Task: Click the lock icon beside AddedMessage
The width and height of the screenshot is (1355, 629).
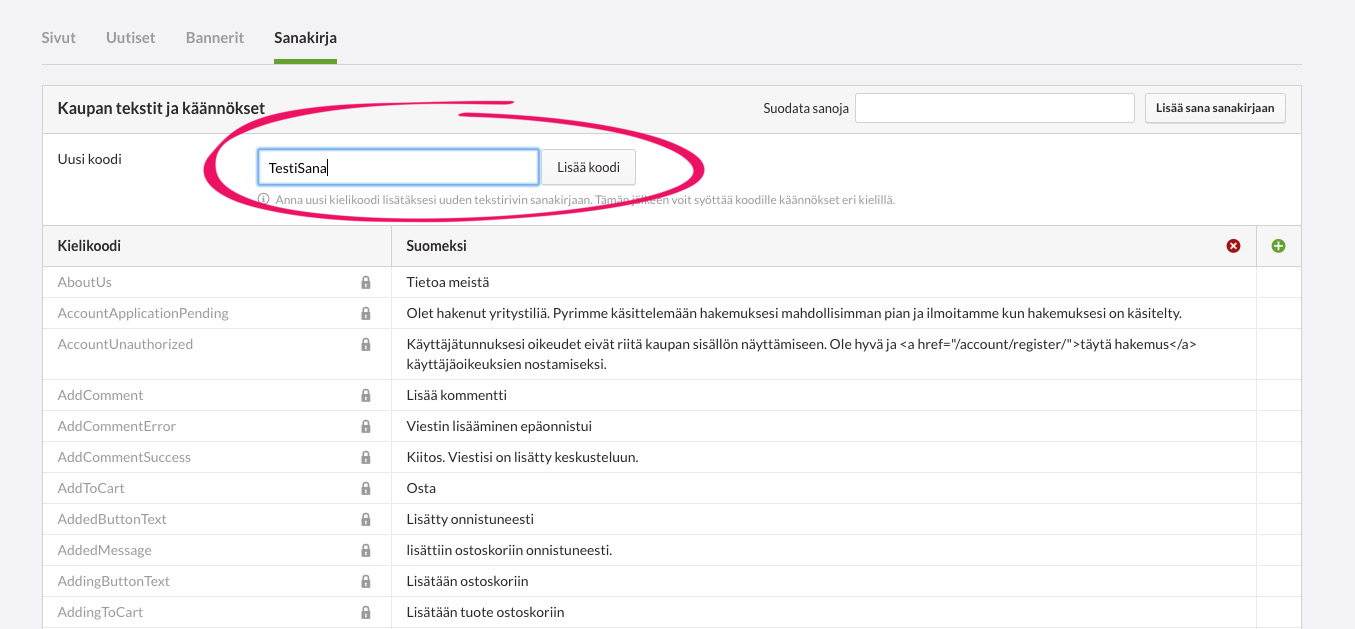Action: [366, 551]
